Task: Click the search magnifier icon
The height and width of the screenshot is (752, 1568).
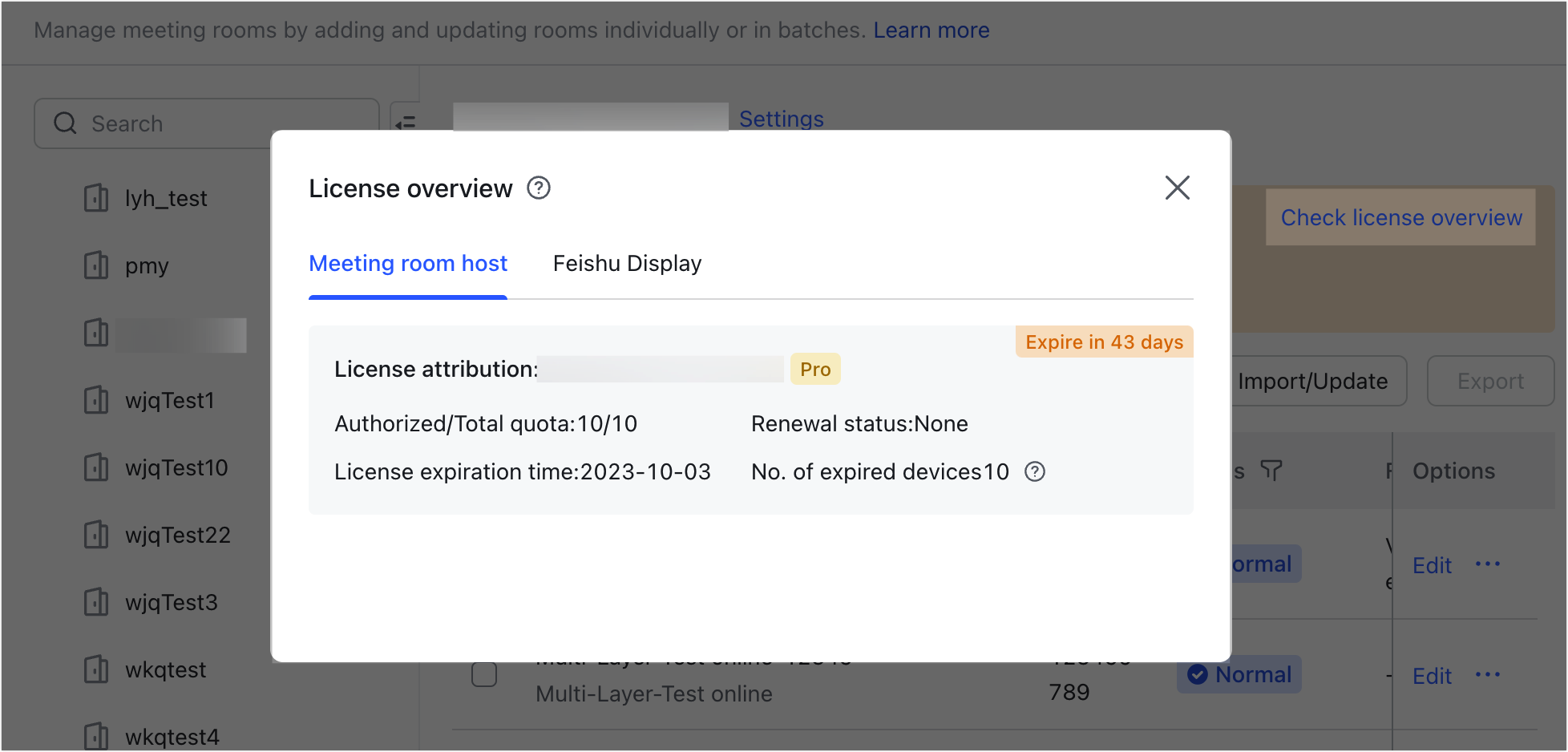Action: [65, 123]
